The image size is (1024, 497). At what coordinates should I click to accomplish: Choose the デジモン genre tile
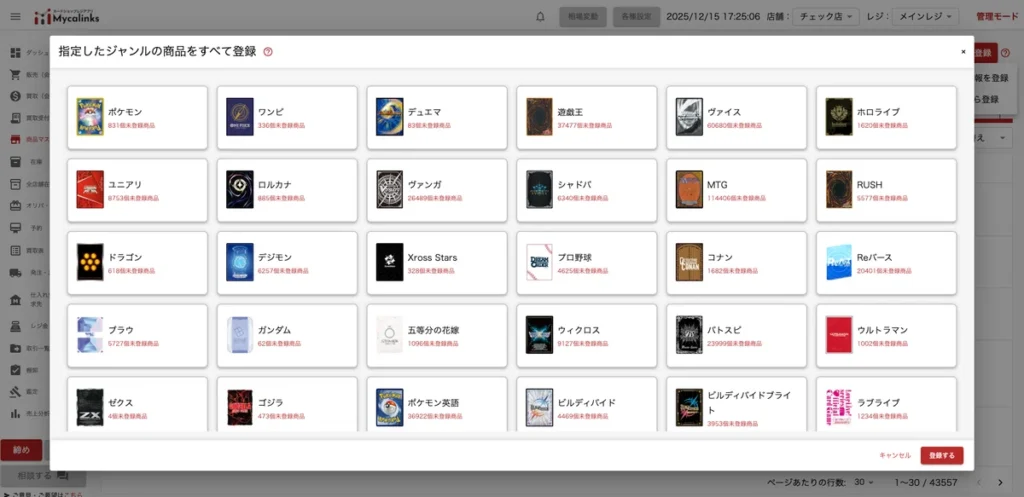287,262
